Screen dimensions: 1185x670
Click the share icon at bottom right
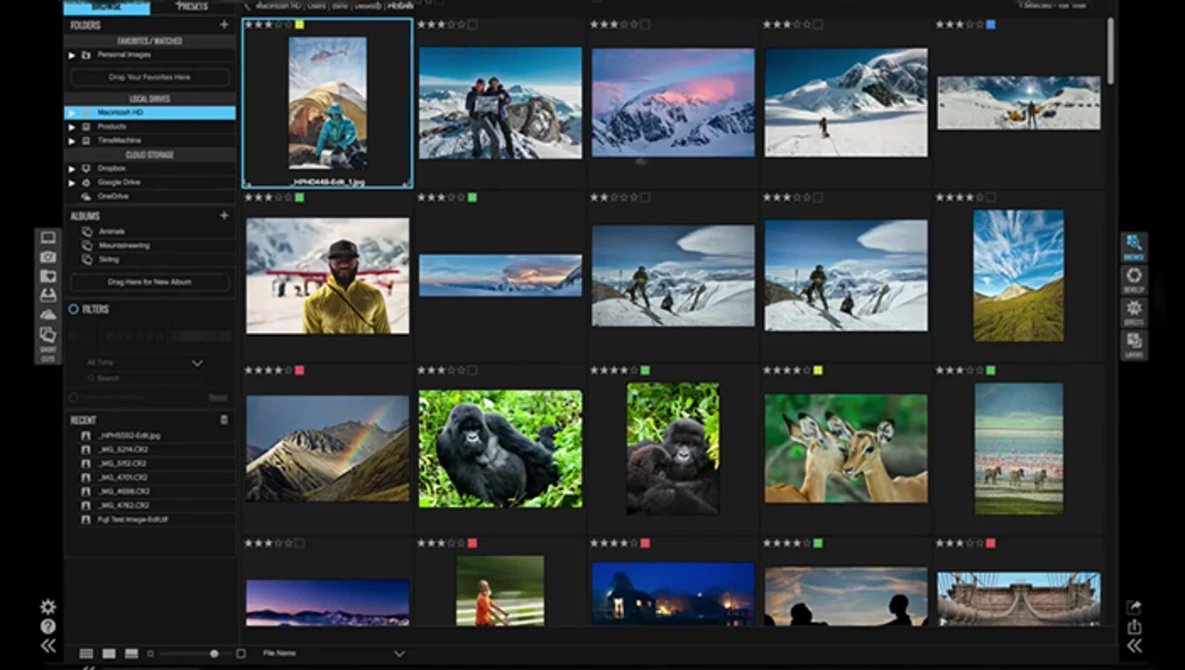coord(1134,607)
